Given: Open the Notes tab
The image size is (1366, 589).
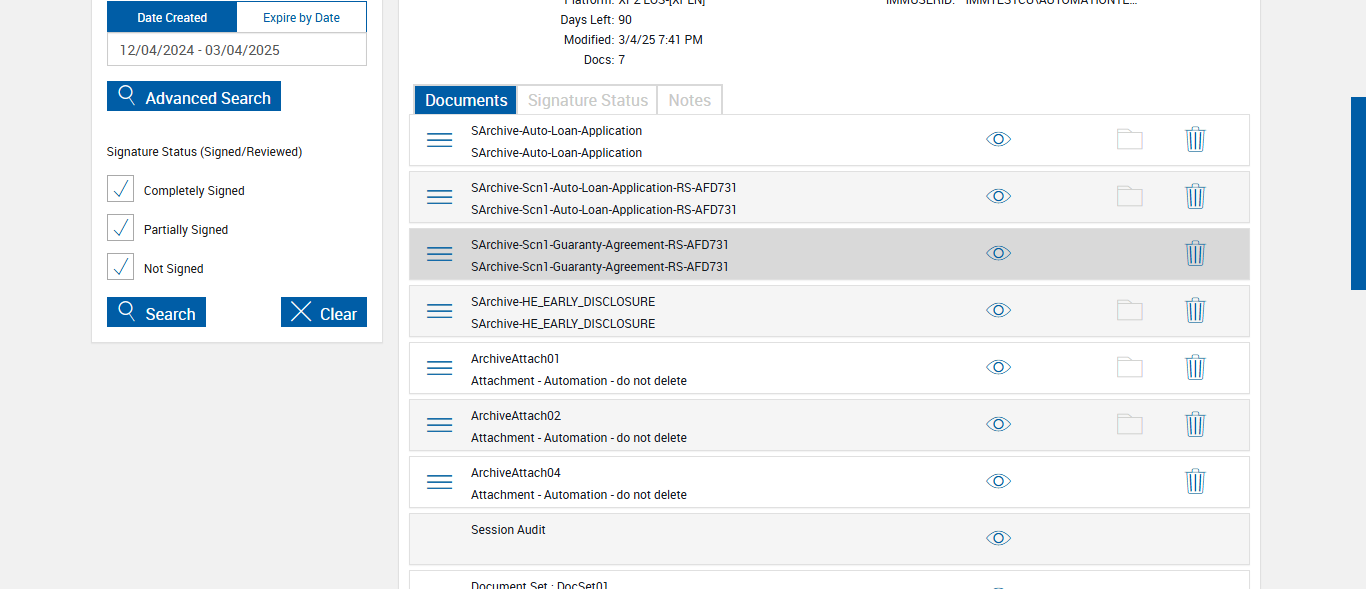Looking at the screenshot, I should [x=689, y=100].
